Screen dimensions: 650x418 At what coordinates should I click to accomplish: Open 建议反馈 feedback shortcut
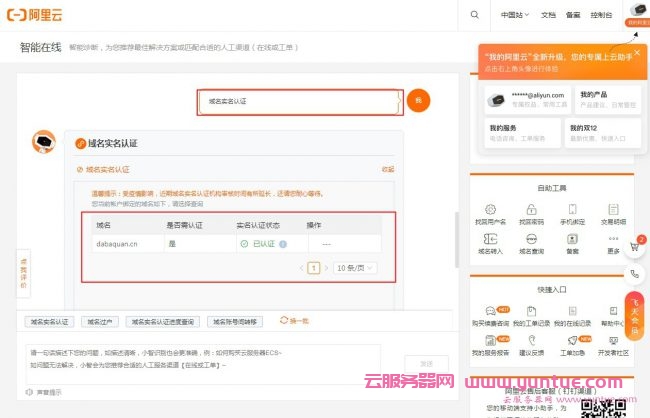coord(533,340)
